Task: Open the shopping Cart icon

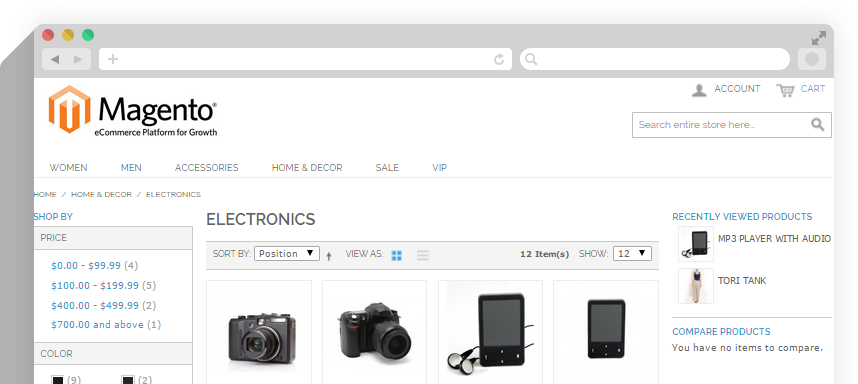Action: (x=785, y=90)
